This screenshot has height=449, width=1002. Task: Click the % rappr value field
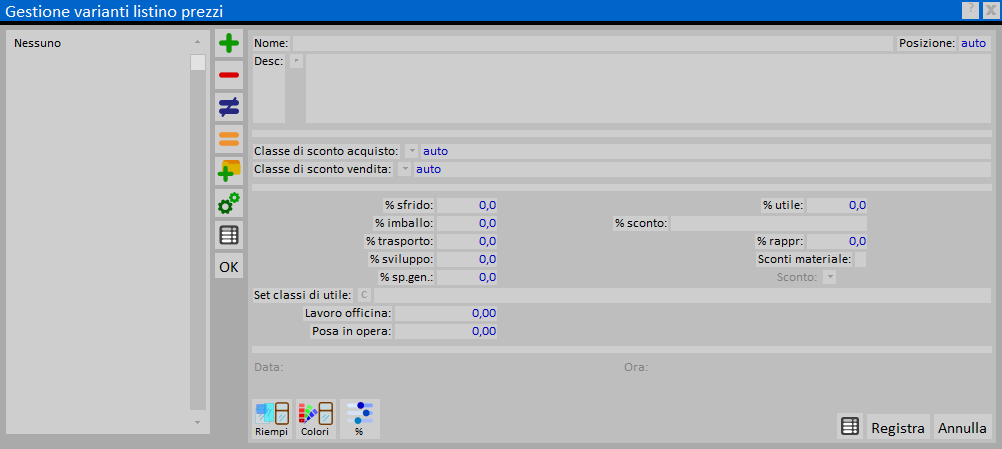click(837, 241)
